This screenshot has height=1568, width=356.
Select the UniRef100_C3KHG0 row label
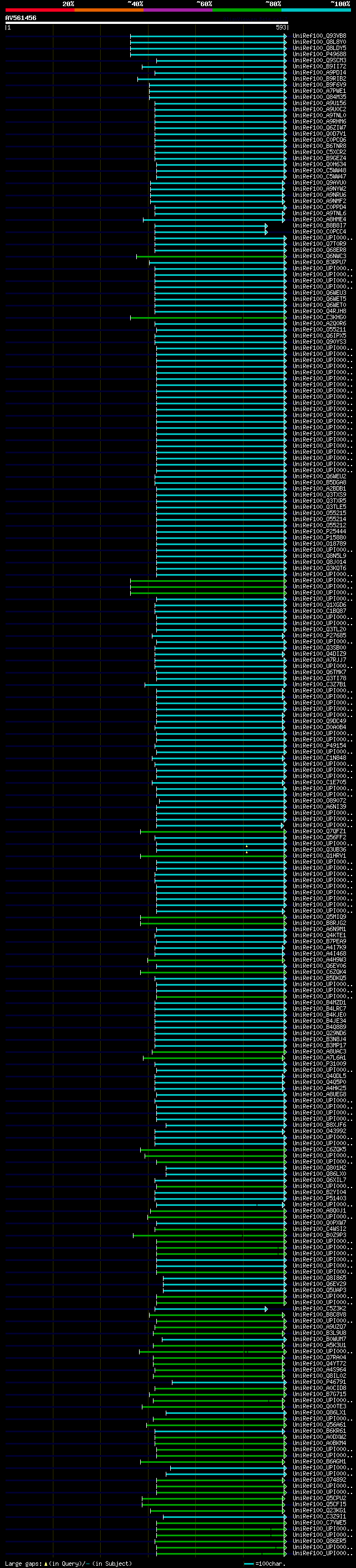319,317
